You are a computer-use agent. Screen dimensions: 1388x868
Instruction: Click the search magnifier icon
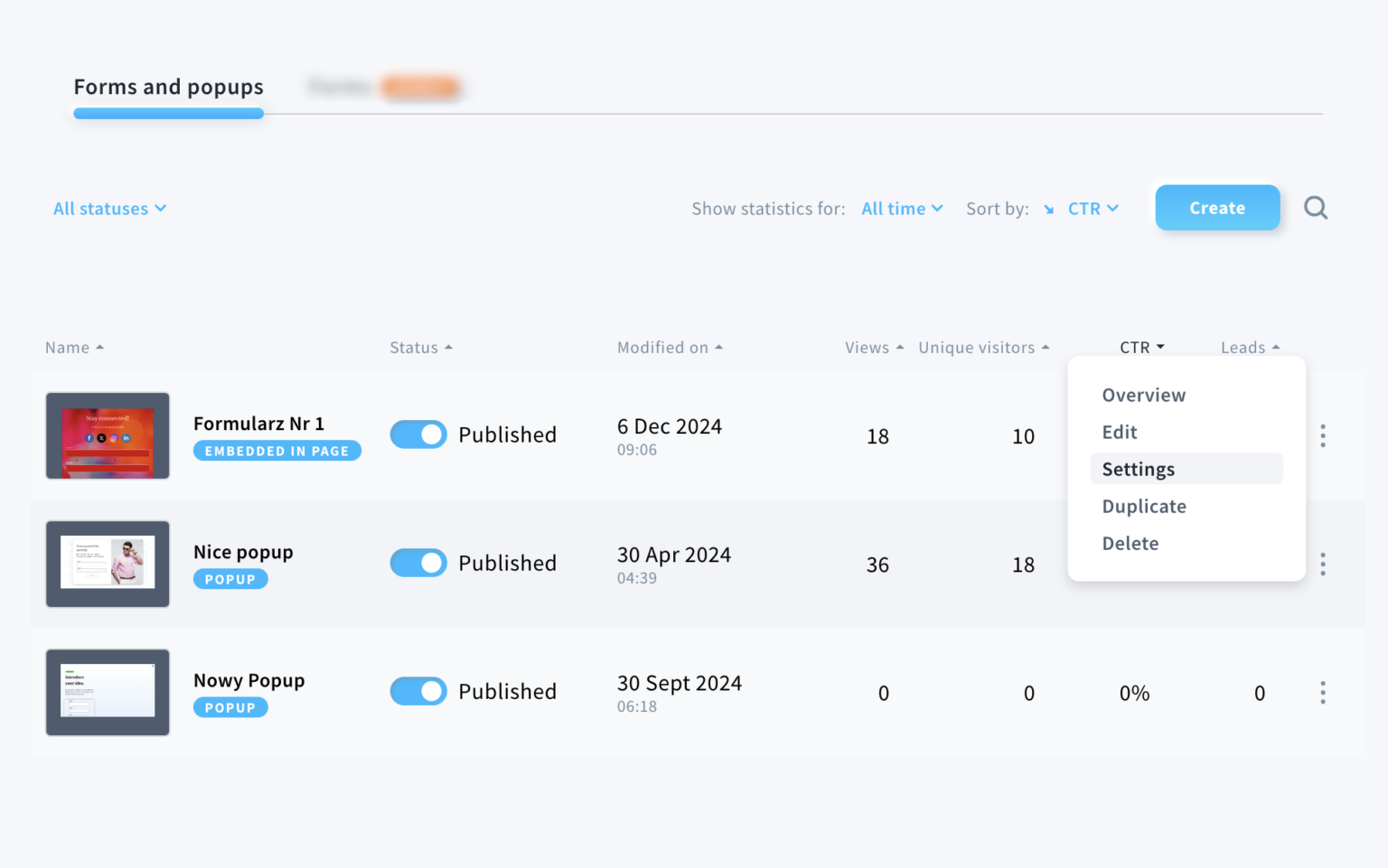[1316, 209]
